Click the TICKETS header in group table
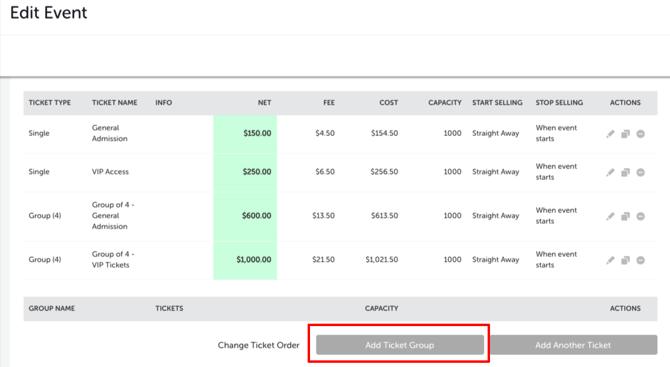This screenshot has height=367, width=670. tap(169, 308)
